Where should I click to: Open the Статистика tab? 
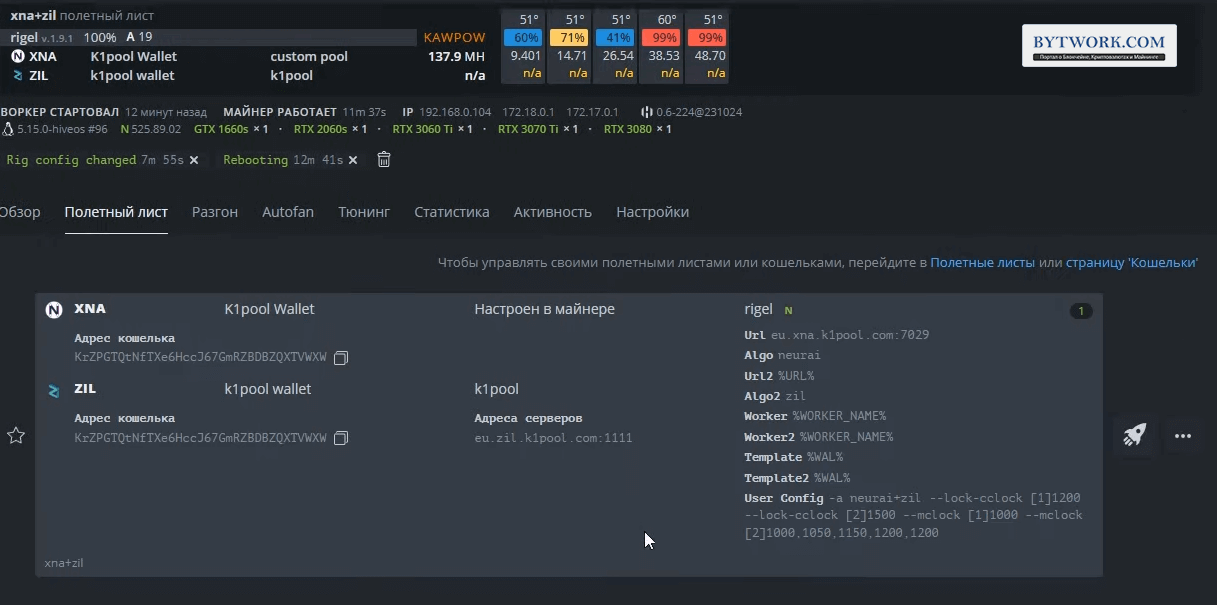tap(452, 212)
